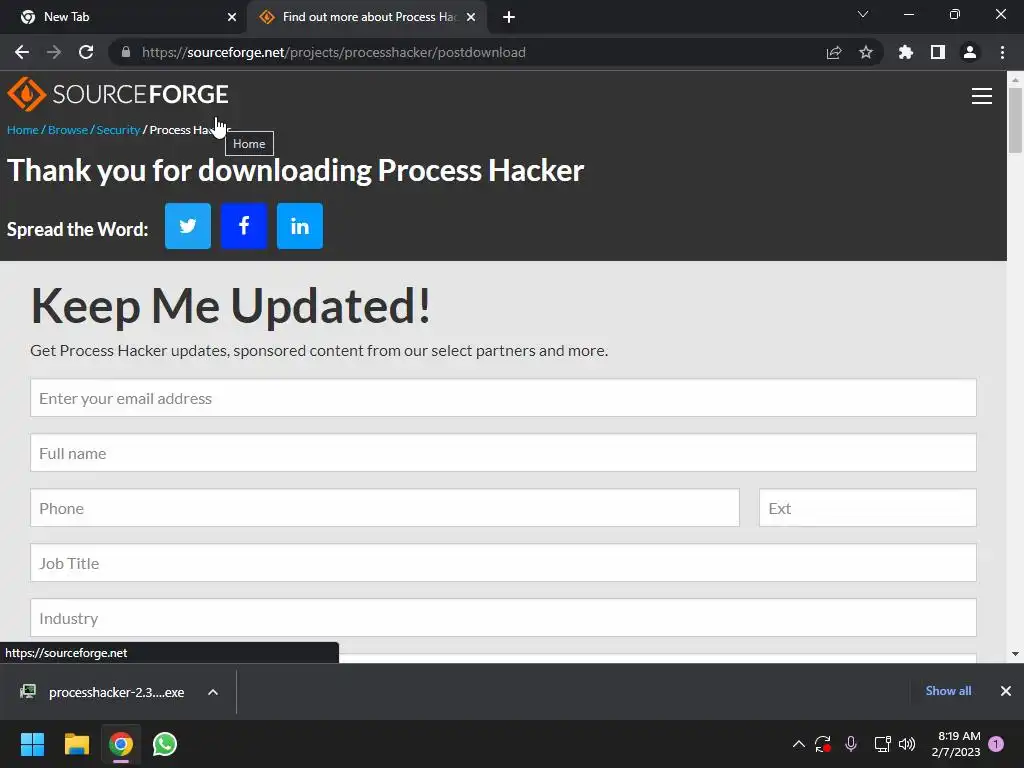The image size is (1024, 768).
Task: Expand options for processhacker download
Action: (213, 692)
